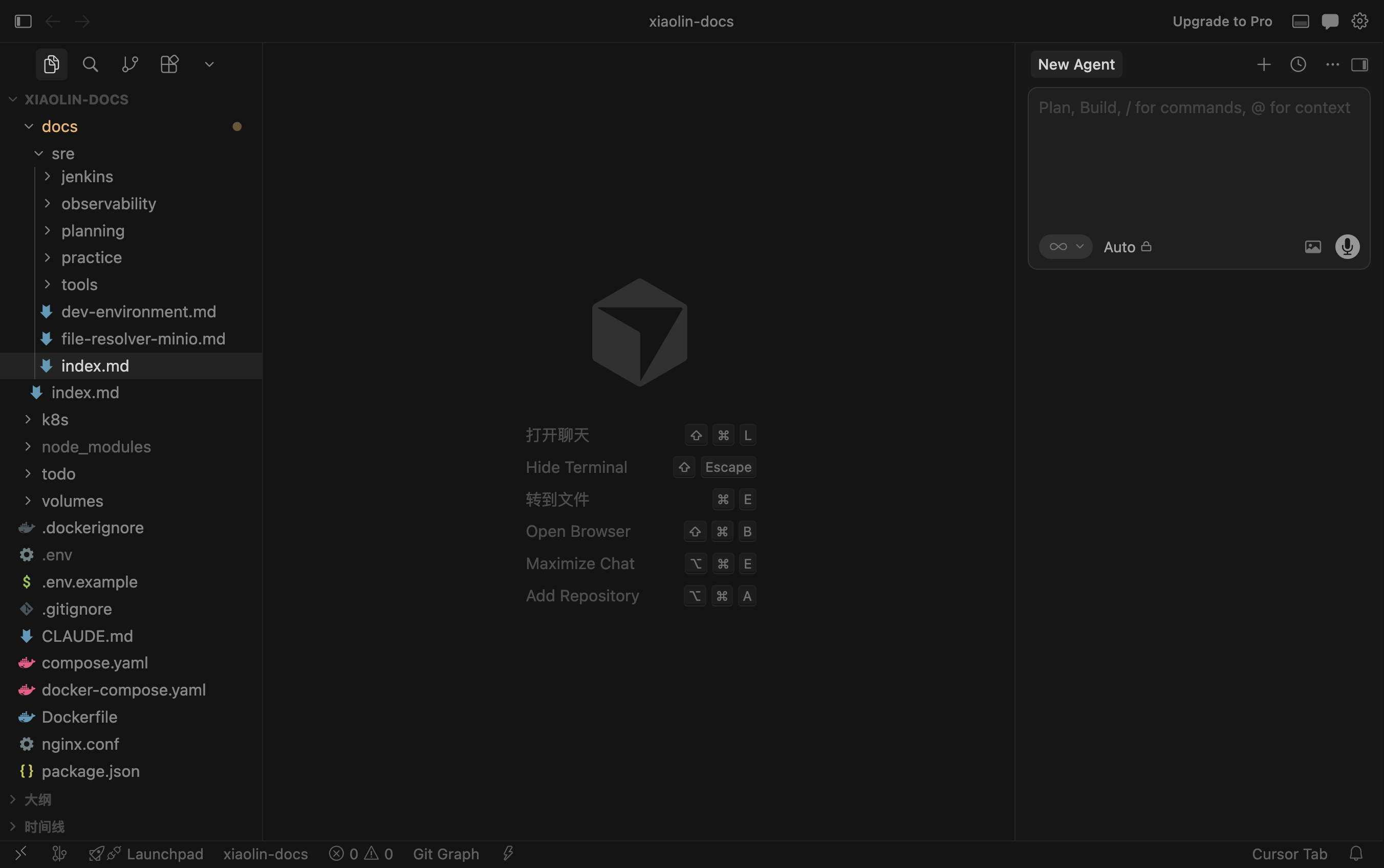Viewport: 1384px width, 868px height.
Task: Expand the jenkins folder
Action: pyautogui.click(x=131, y=176)
